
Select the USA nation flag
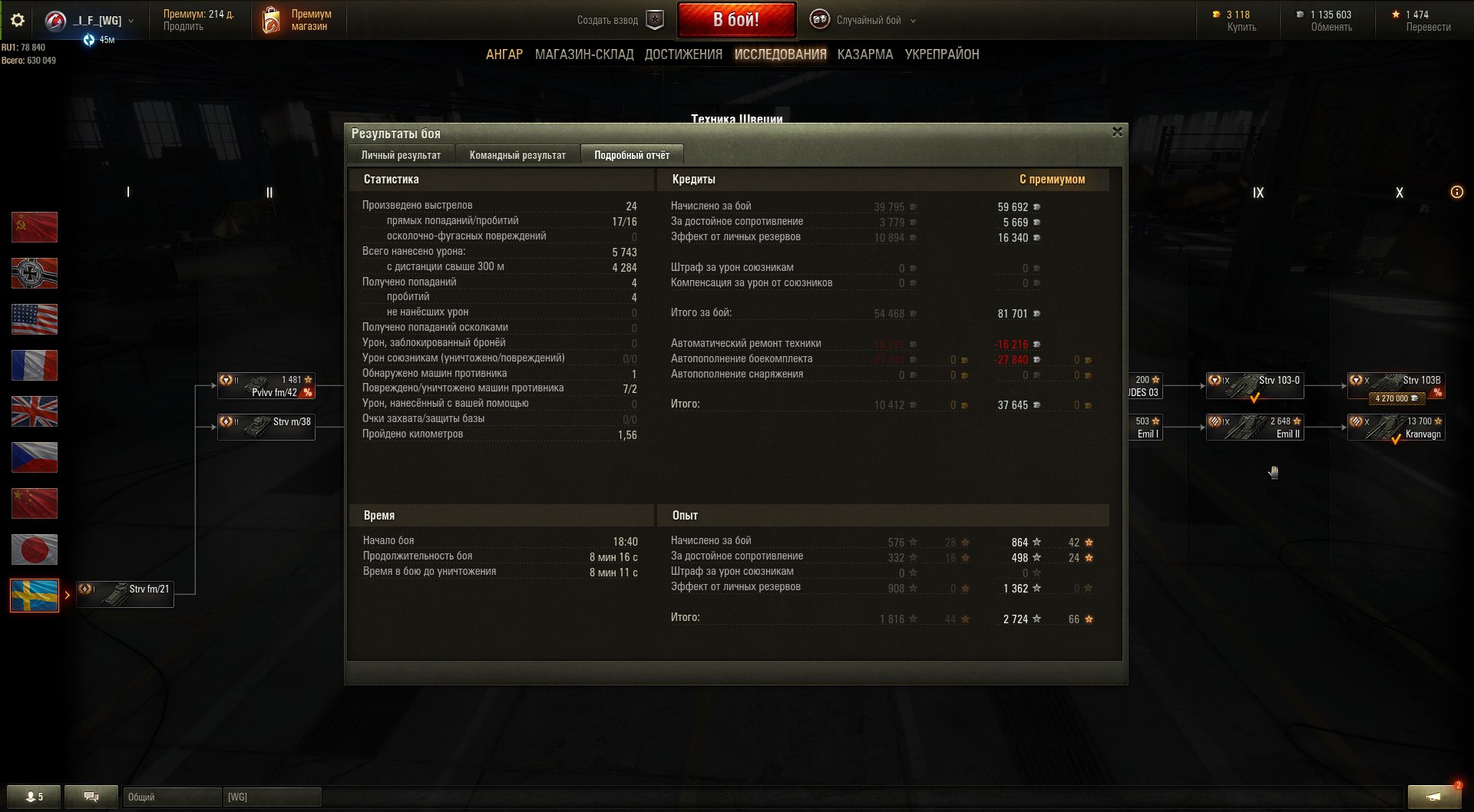(x=35, y=319)
